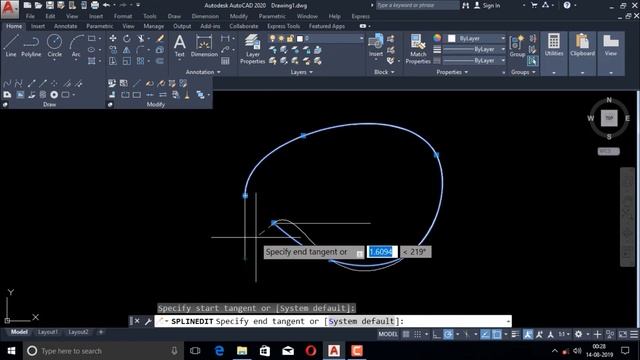
Task: Click the Sign In button
Action: (x=487, y=5)
